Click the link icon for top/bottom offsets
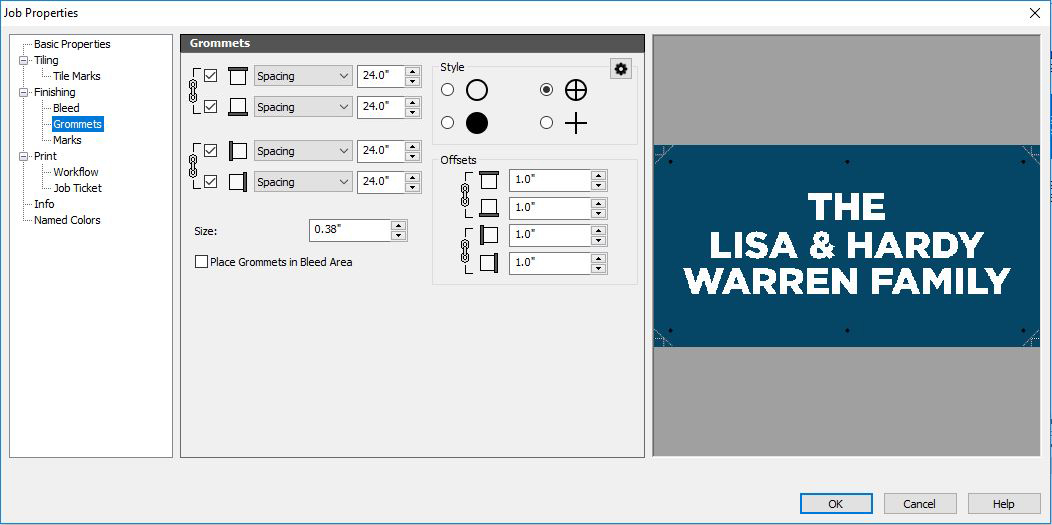Image resolution: width=1052 pixels, height=525 pixels. click(465, 194)
